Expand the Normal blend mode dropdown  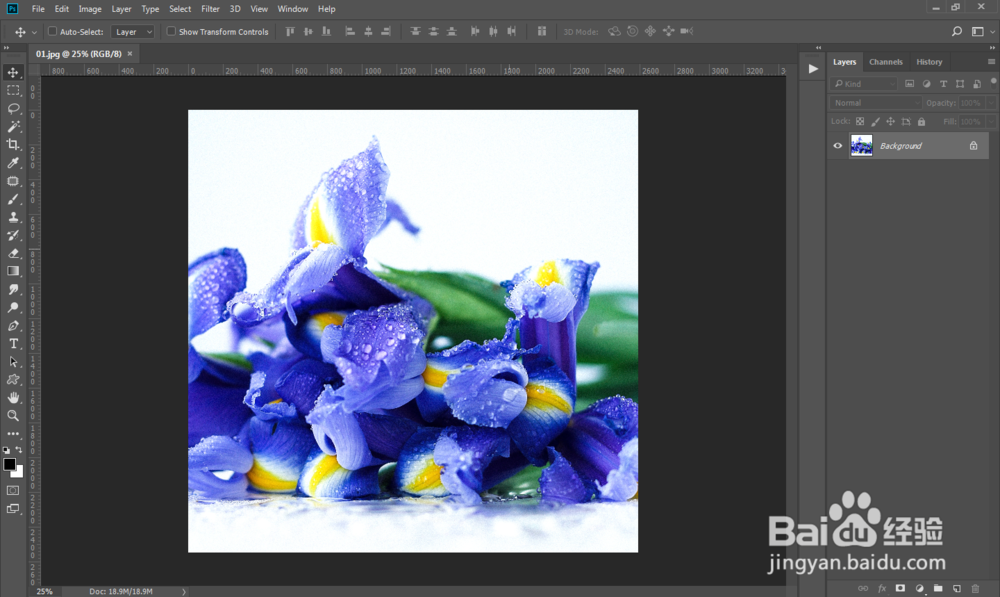pyautogui.click(x=876, y=103)
